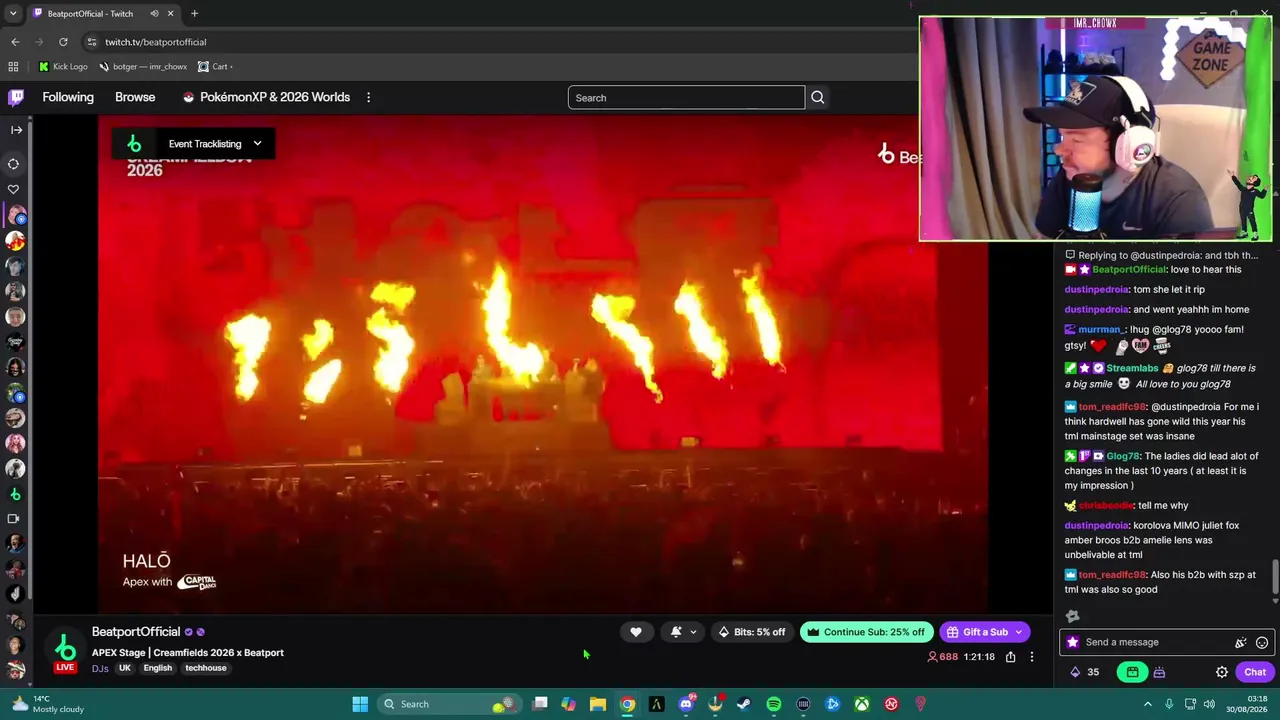Select the UK tag

[125, 668]
